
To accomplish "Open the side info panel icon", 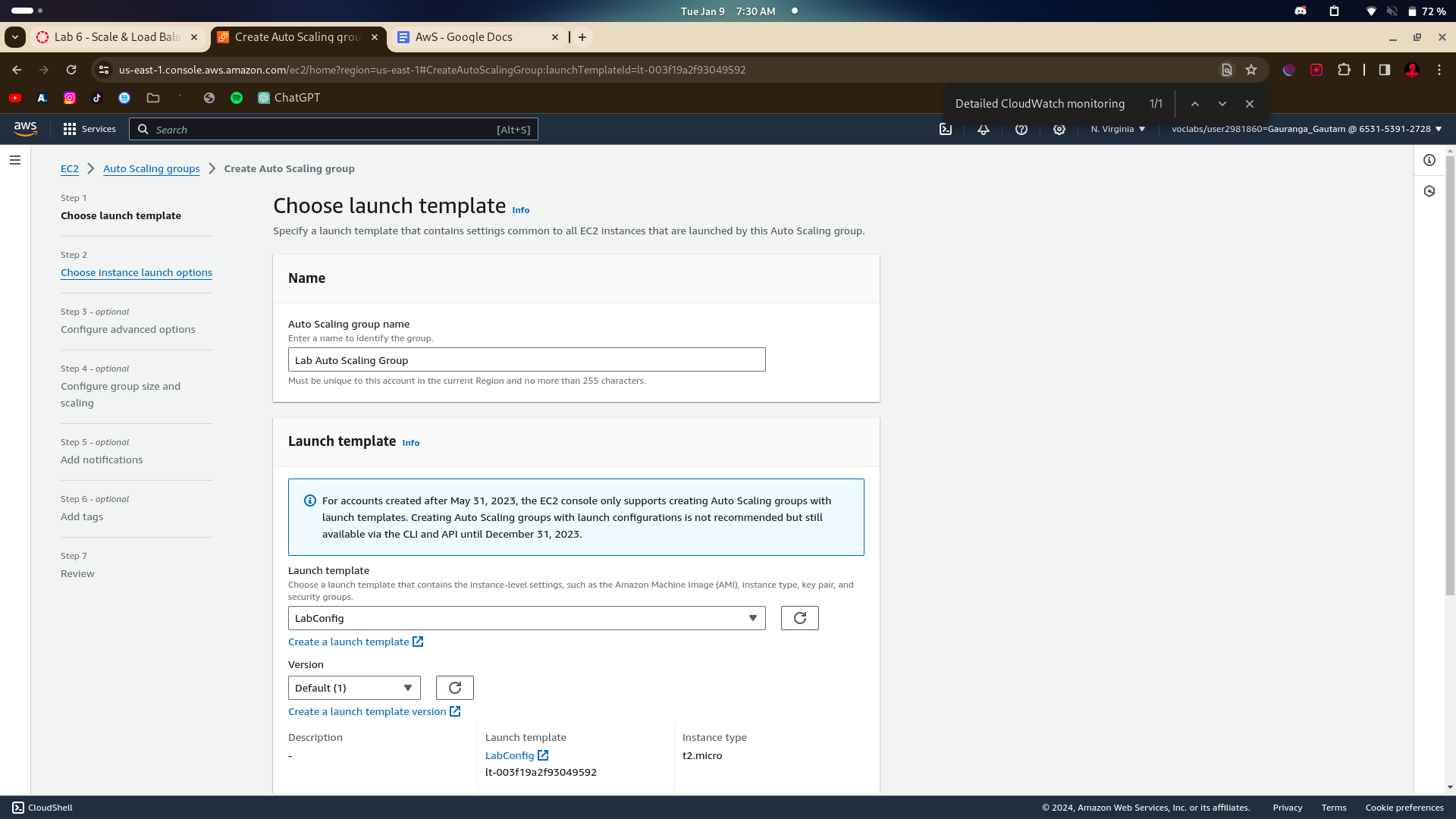I will [1429, 160].
